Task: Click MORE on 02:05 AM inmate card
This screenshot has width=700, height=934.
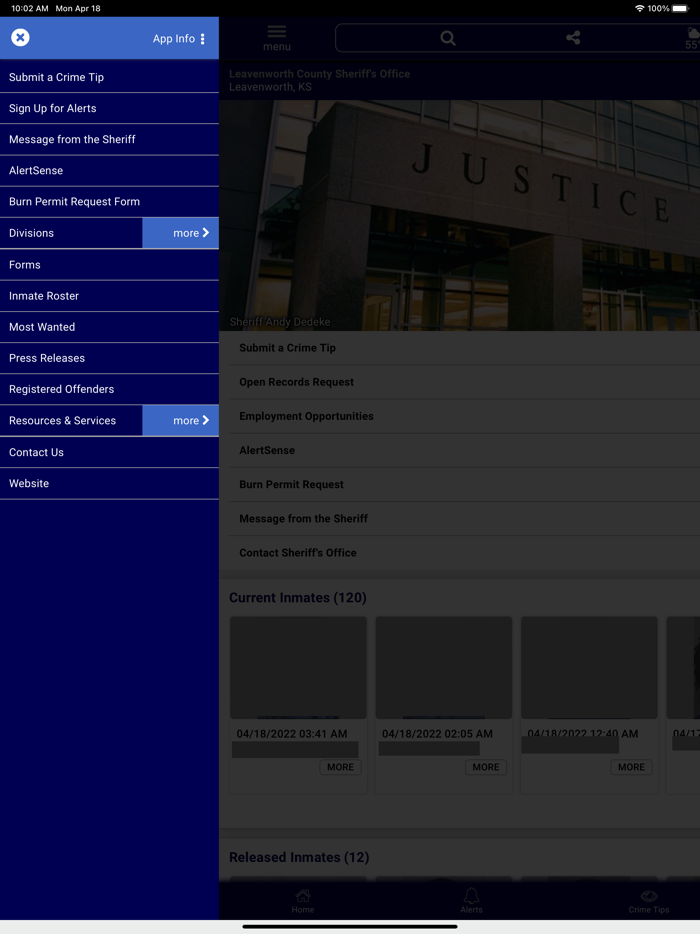Action: (x=485, y=767)
